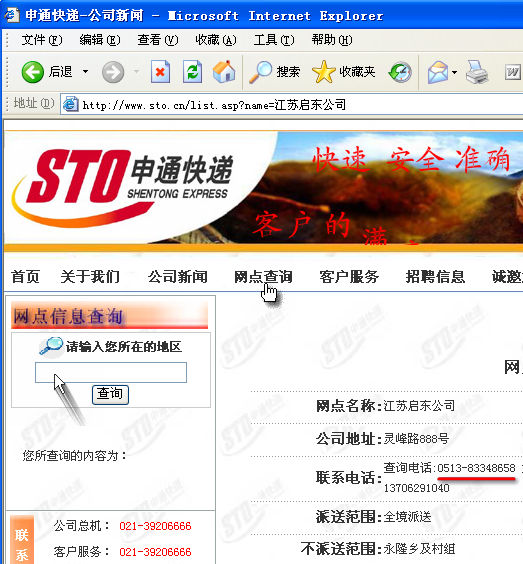Click the address bar URL field
This screenshot has width=523, height=564.
point(291,105)
